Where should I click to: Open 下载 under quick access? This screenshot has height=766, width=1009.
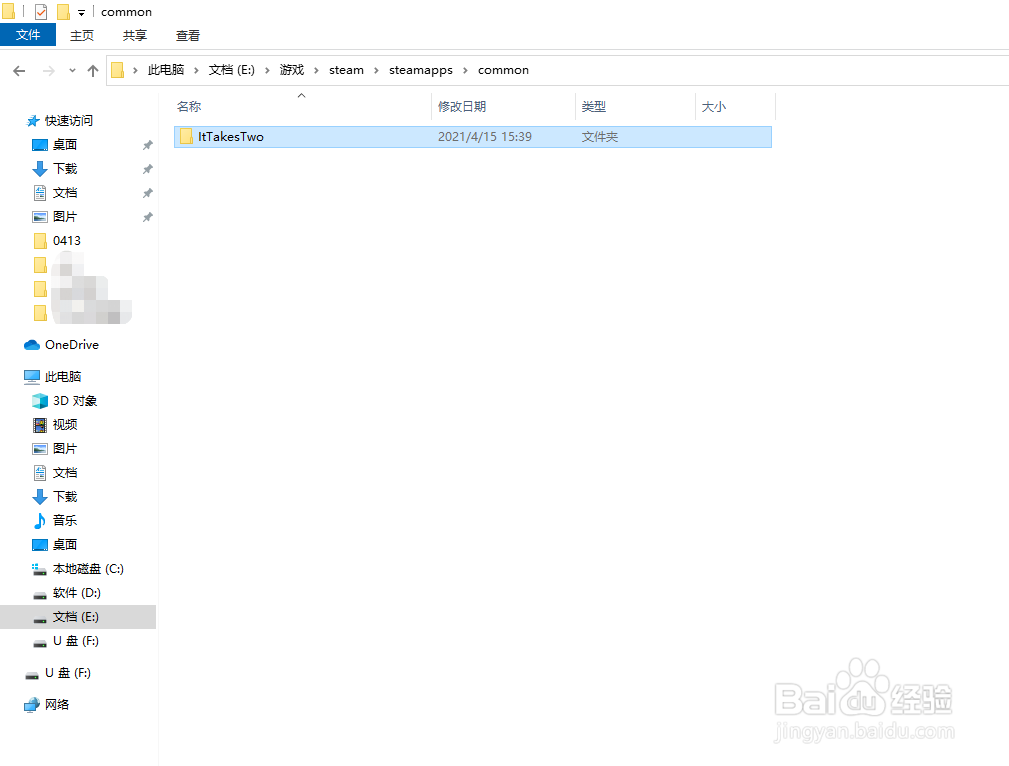(65, 169)
